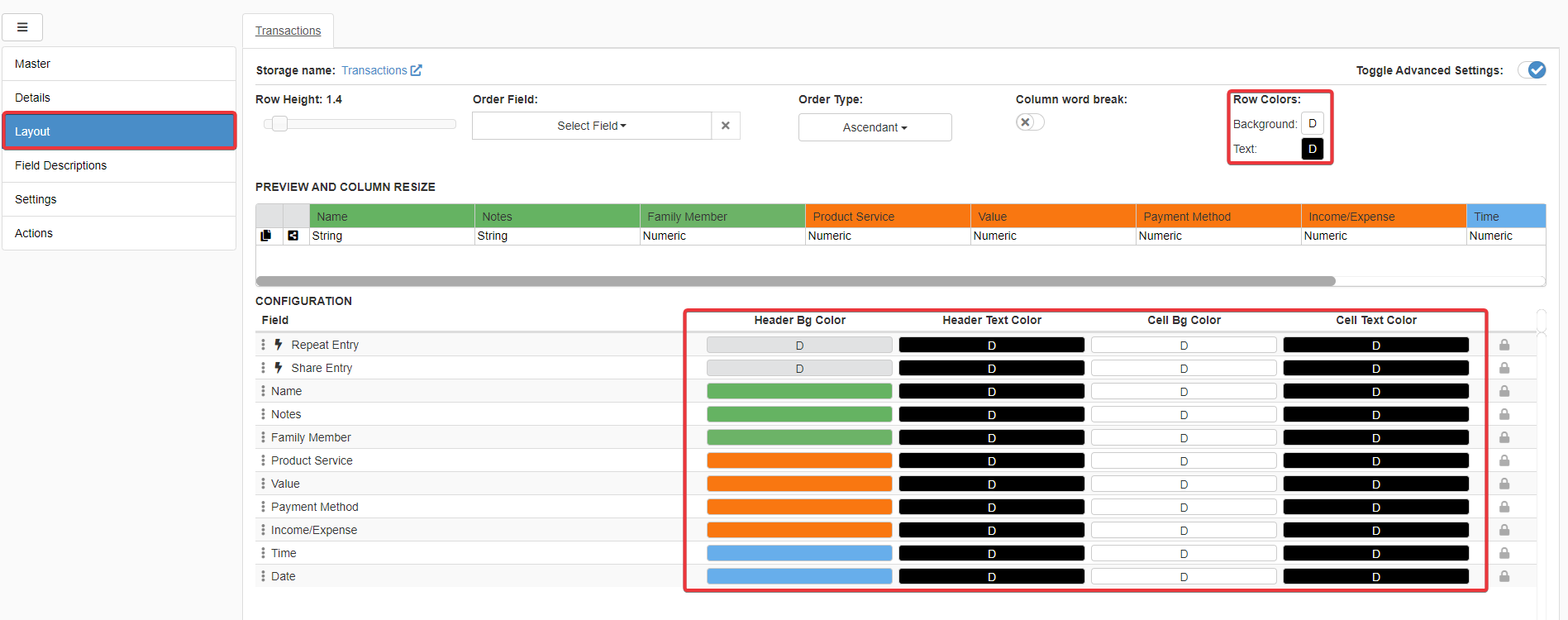Go to the Settings sidebar item
This screenshot has width=1568, height=620.
click(x=36, y=199)
